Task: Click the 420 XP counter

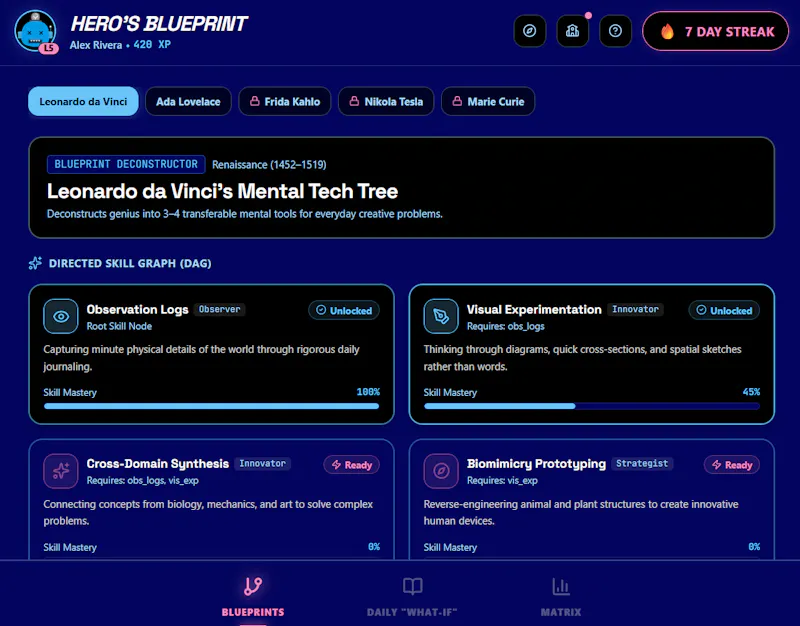Action: 152,45
